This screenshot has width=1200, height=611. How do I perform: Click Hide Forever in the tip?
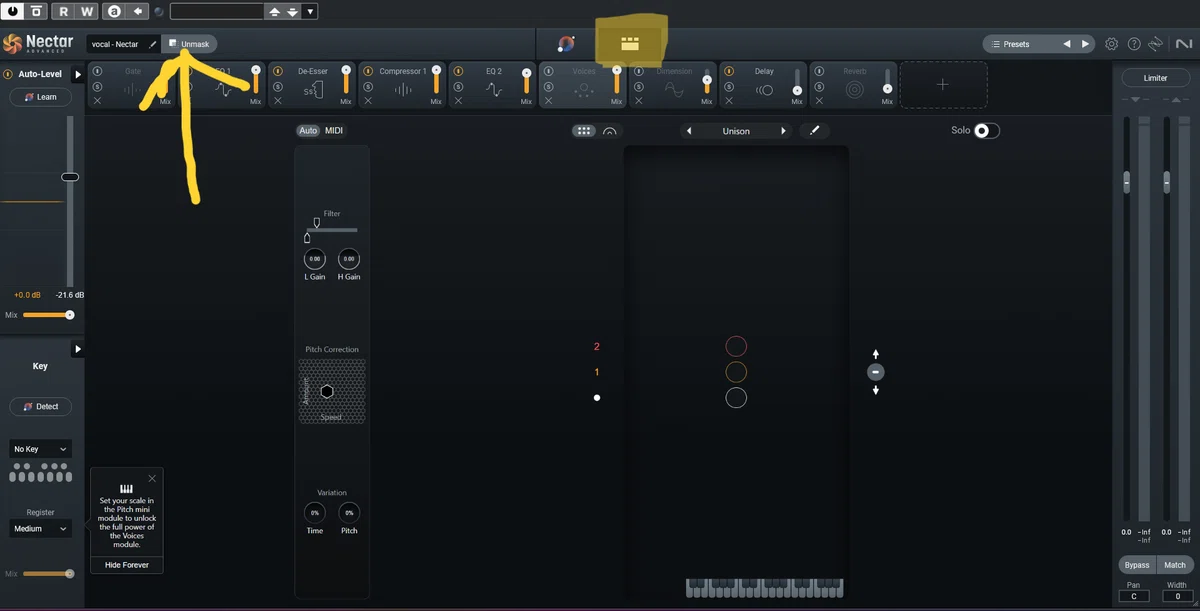coord(126,565)
